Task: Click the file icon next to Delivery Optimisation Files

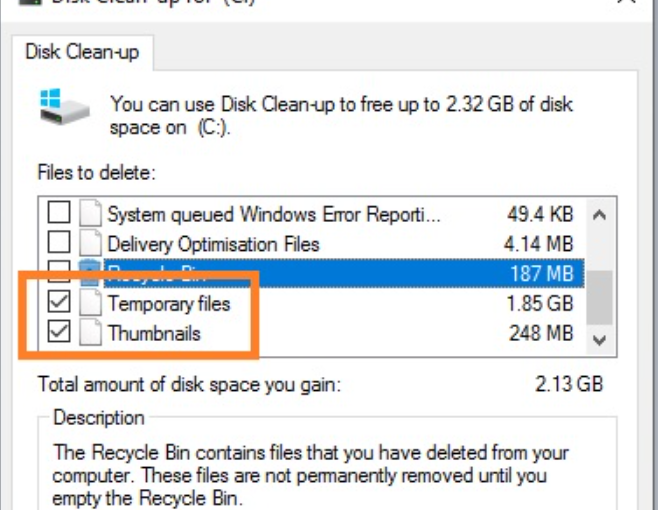Action: coord(91,243)
